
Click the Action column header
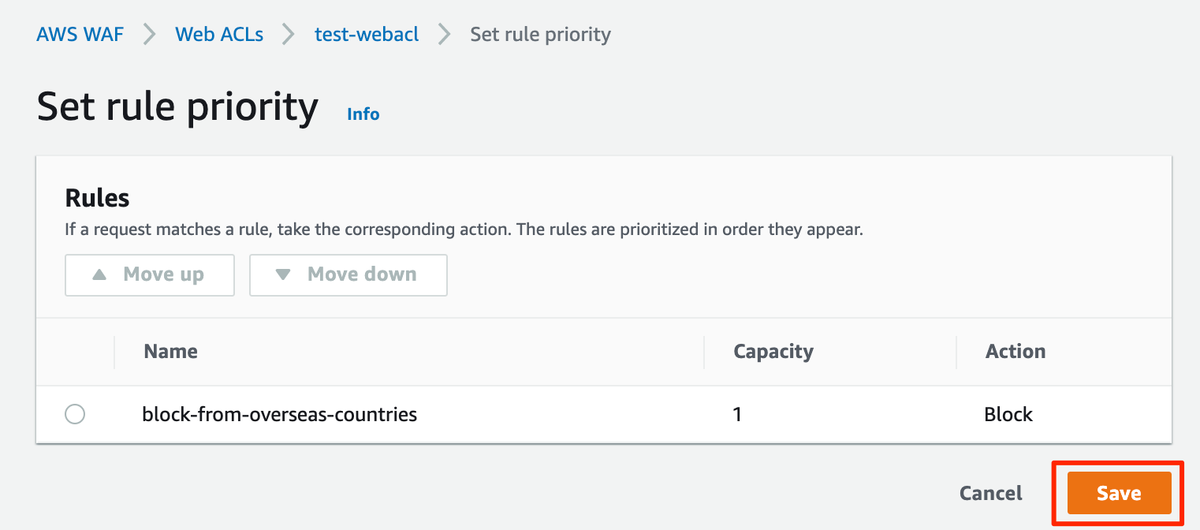pos(1015,351)
